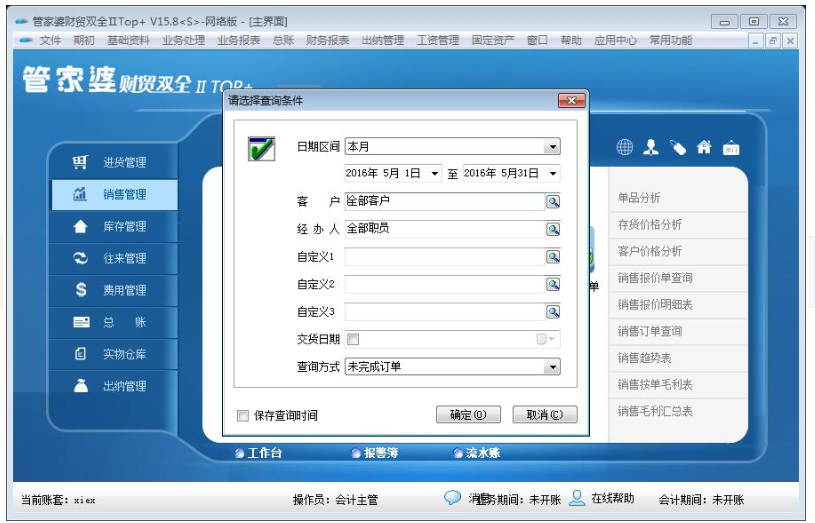Open 销售报价明细表 link
Image resolution: width=815 pixels, height=523 pixels.
pos(655,305)
